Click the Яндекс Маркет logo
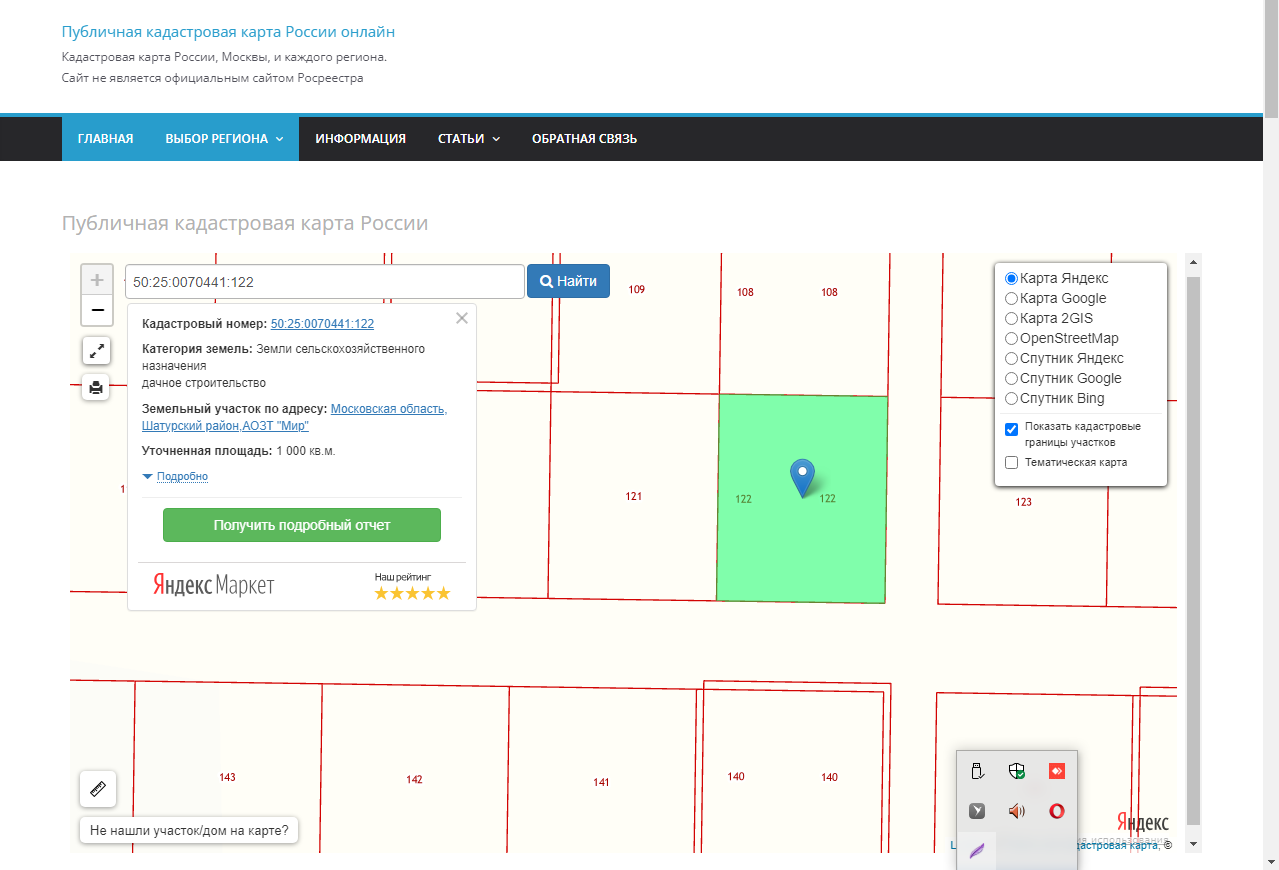Image resolution: width=1279 pixels, height=870 pixels. (214, 585)
